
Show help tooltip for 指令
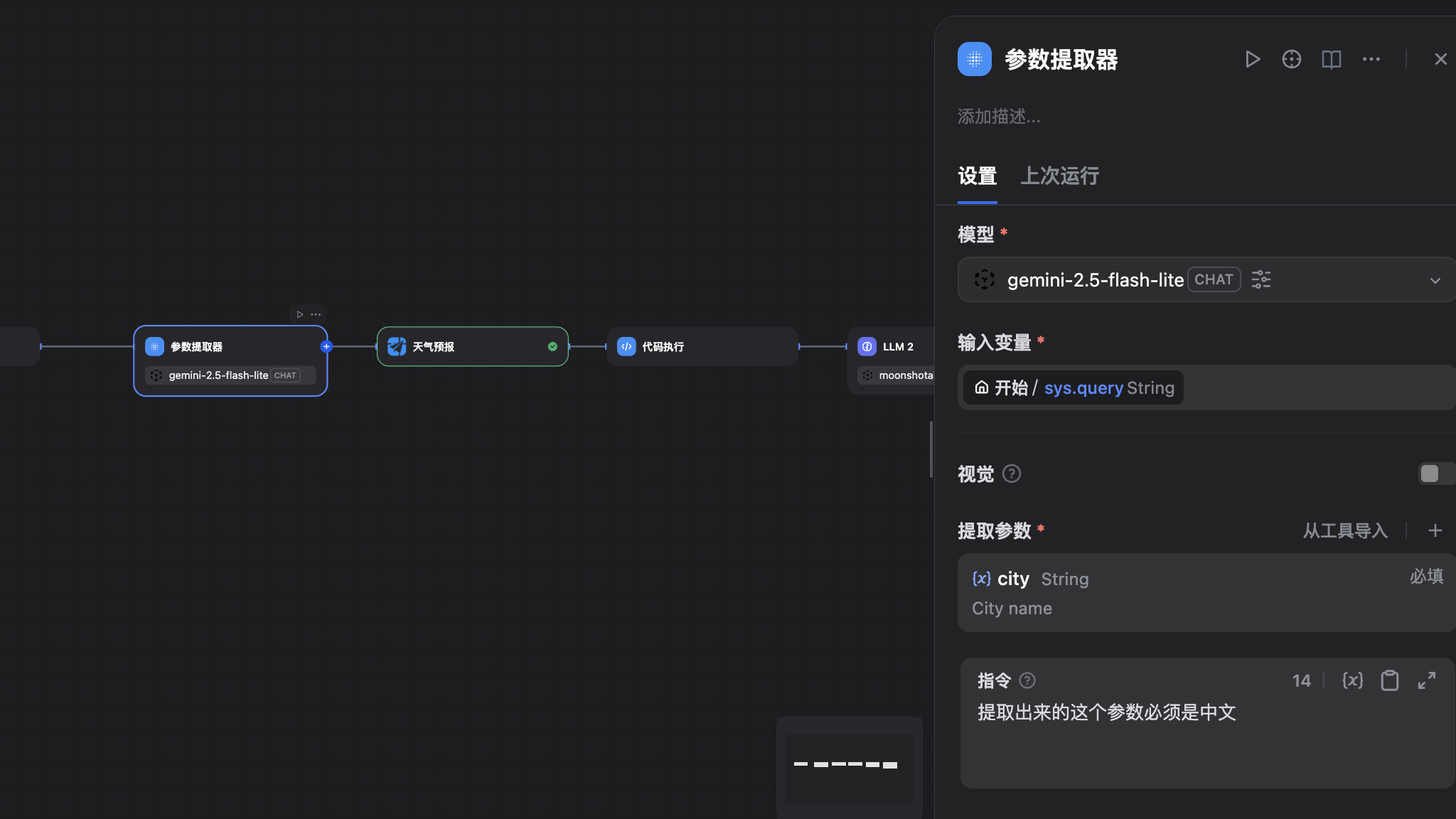pyautogui.click(x=1027, y=680)
